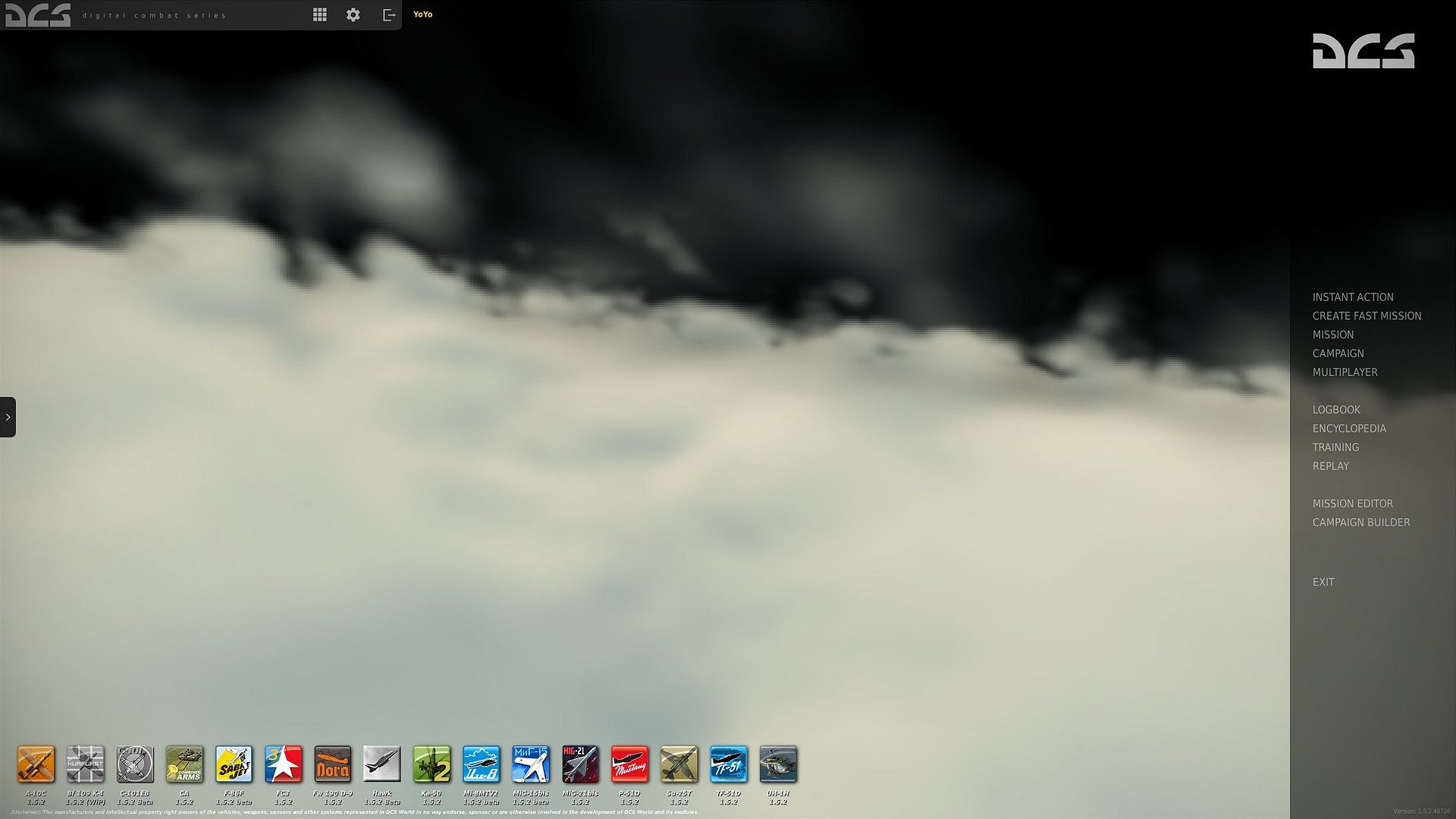Open INSTANT ACTION menu
Screen dimensions: 1456x819
coord(1353,297)
